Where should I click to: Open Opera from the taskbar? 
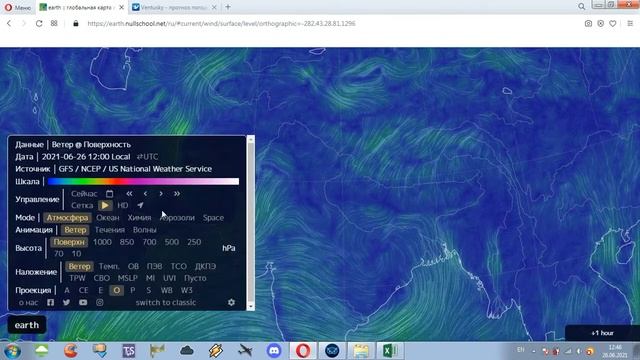pos(303,351)
